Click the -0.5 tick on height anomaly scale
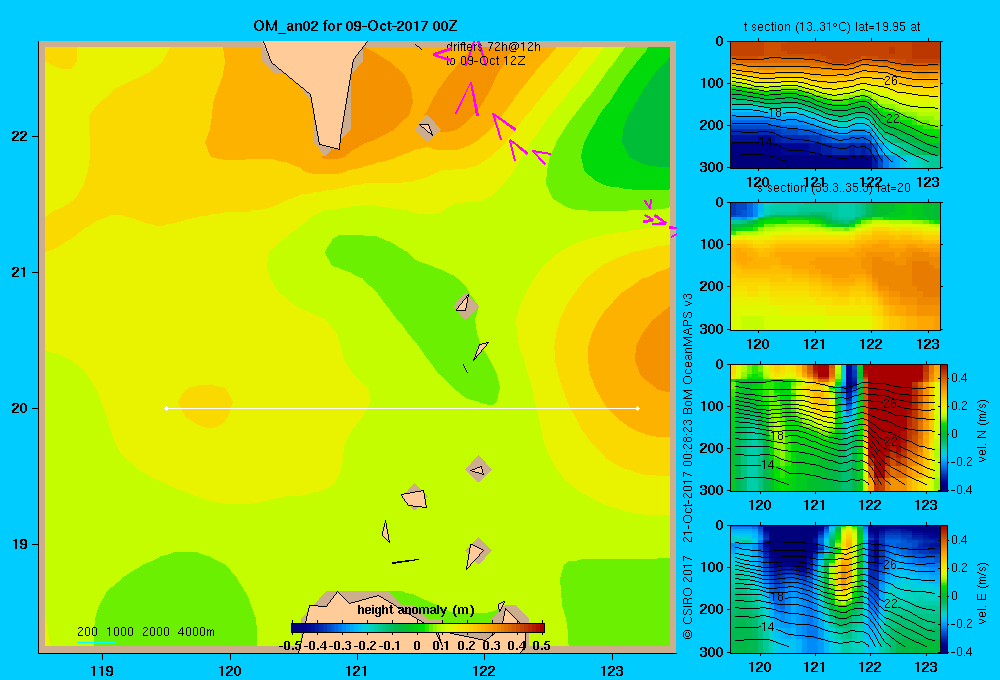Viewport: 1000px width, 680px height. tap(290, 646)
